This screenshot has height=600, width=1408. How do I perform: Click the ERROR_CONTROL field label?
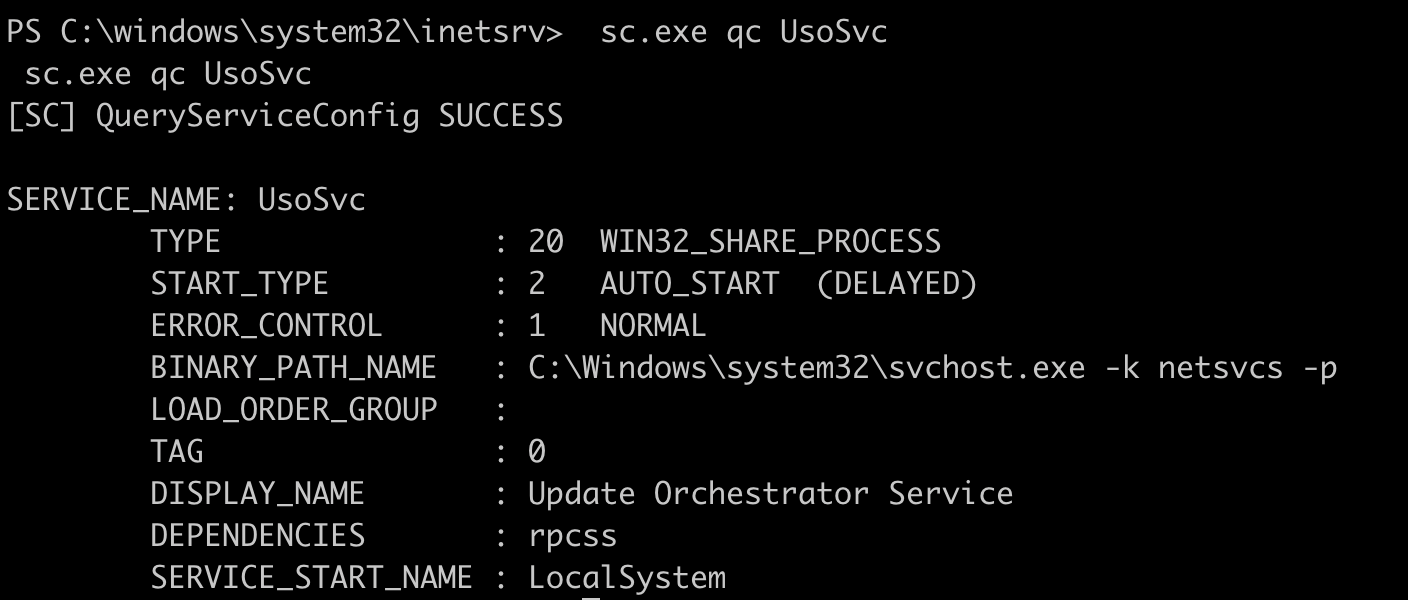point(266,326)
